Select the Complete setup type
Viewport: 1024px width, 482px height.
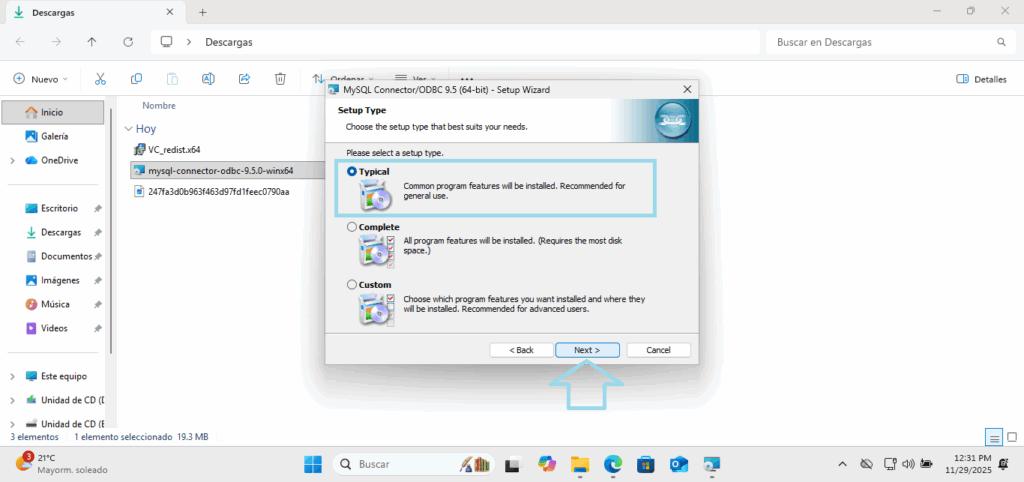351,227
